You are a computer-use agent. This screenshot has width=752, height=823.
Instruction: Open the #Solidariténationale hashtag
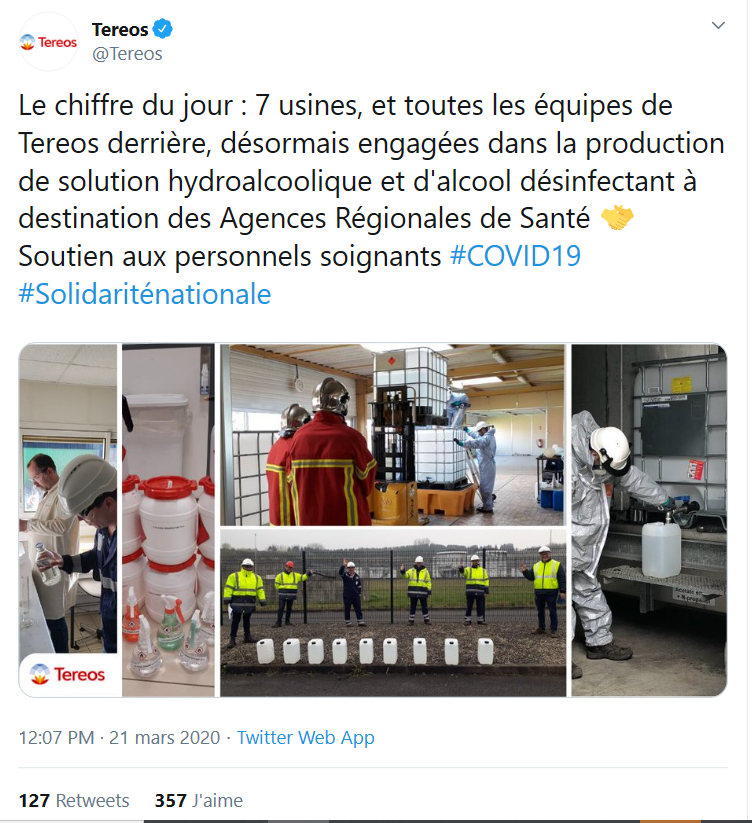[x=145, y=294]
